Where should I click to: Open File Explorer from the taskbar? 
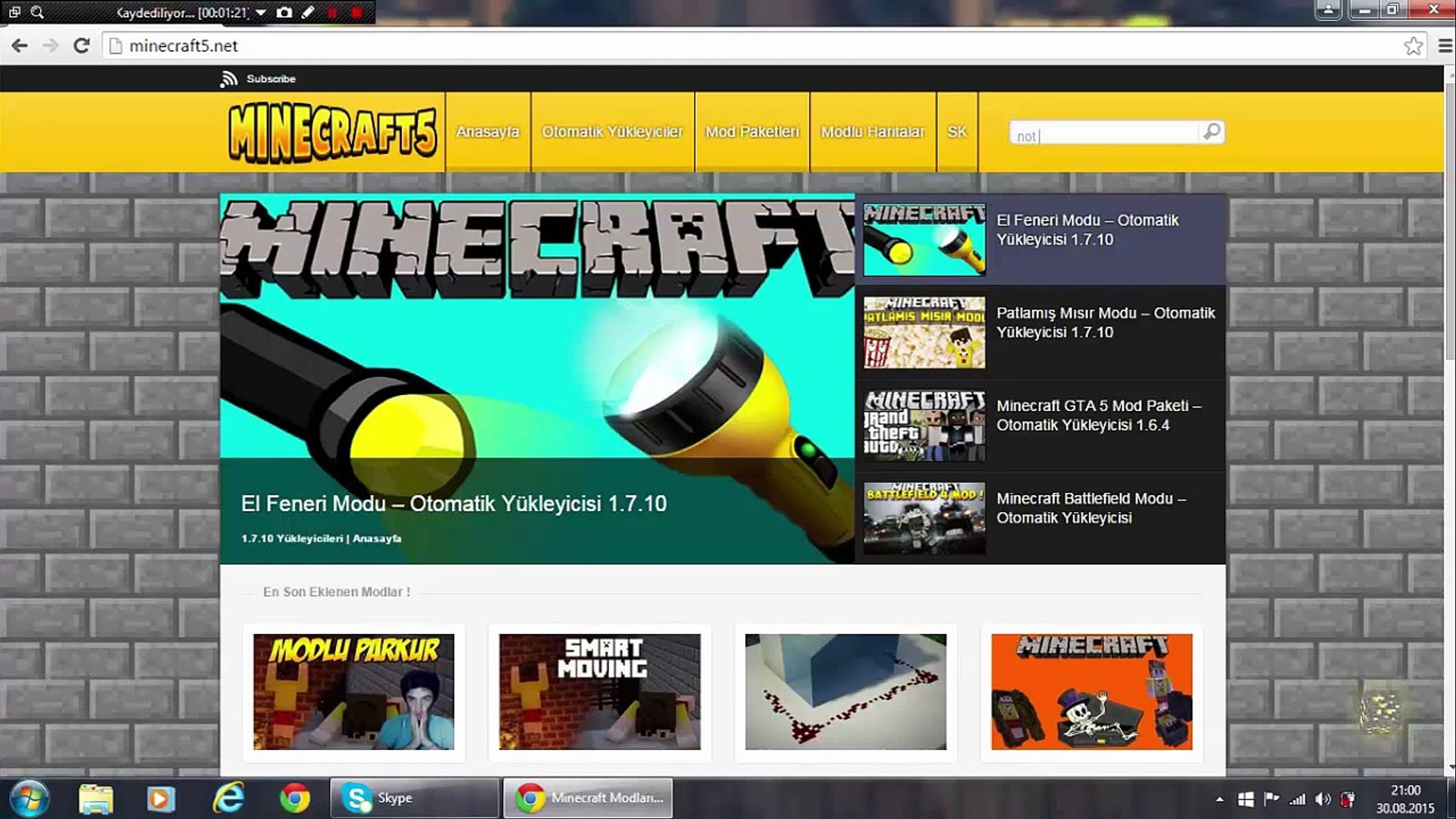(x=96, y=799)
